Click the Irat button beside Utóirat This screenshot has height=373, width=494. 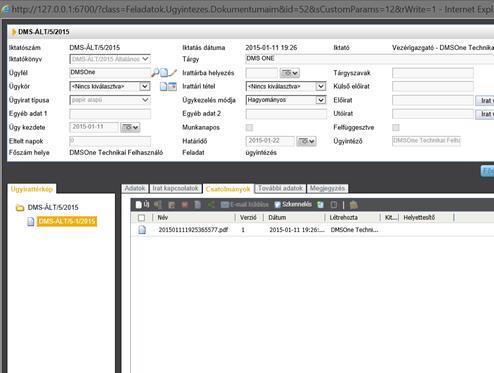[x=485, y=114]
